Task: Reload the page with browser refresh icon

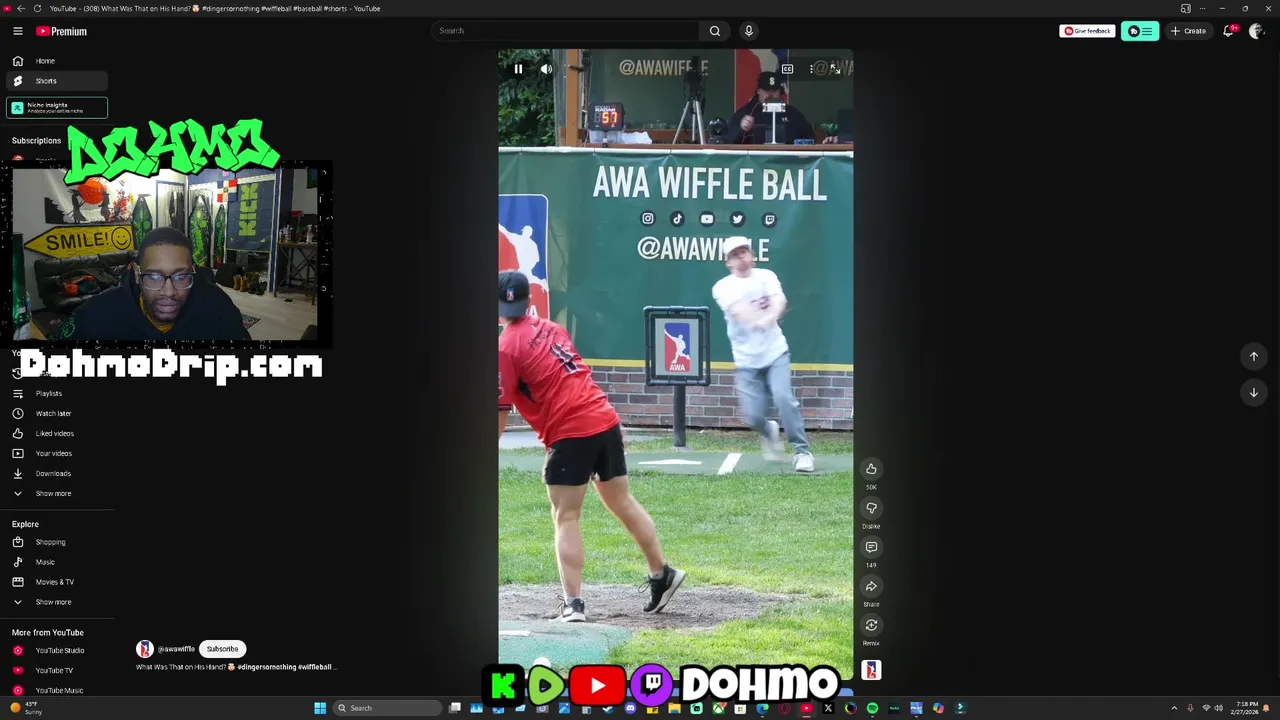Action: (37, 8)
